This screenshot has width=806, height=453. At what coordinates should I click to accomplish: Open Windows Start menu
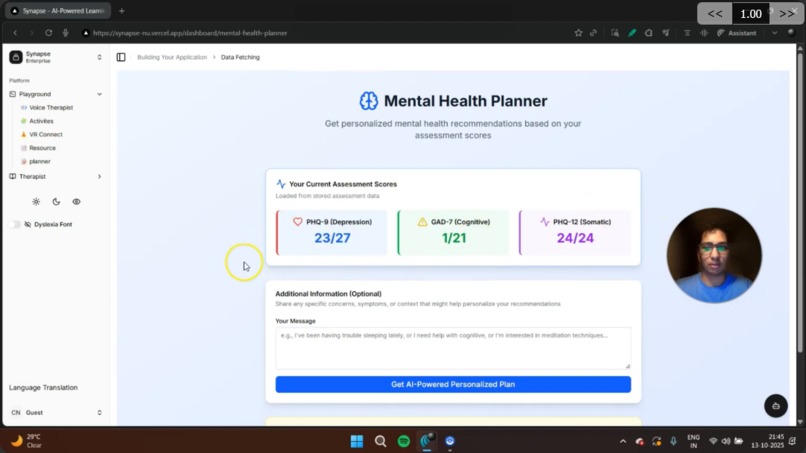click(x=357, y=441)
